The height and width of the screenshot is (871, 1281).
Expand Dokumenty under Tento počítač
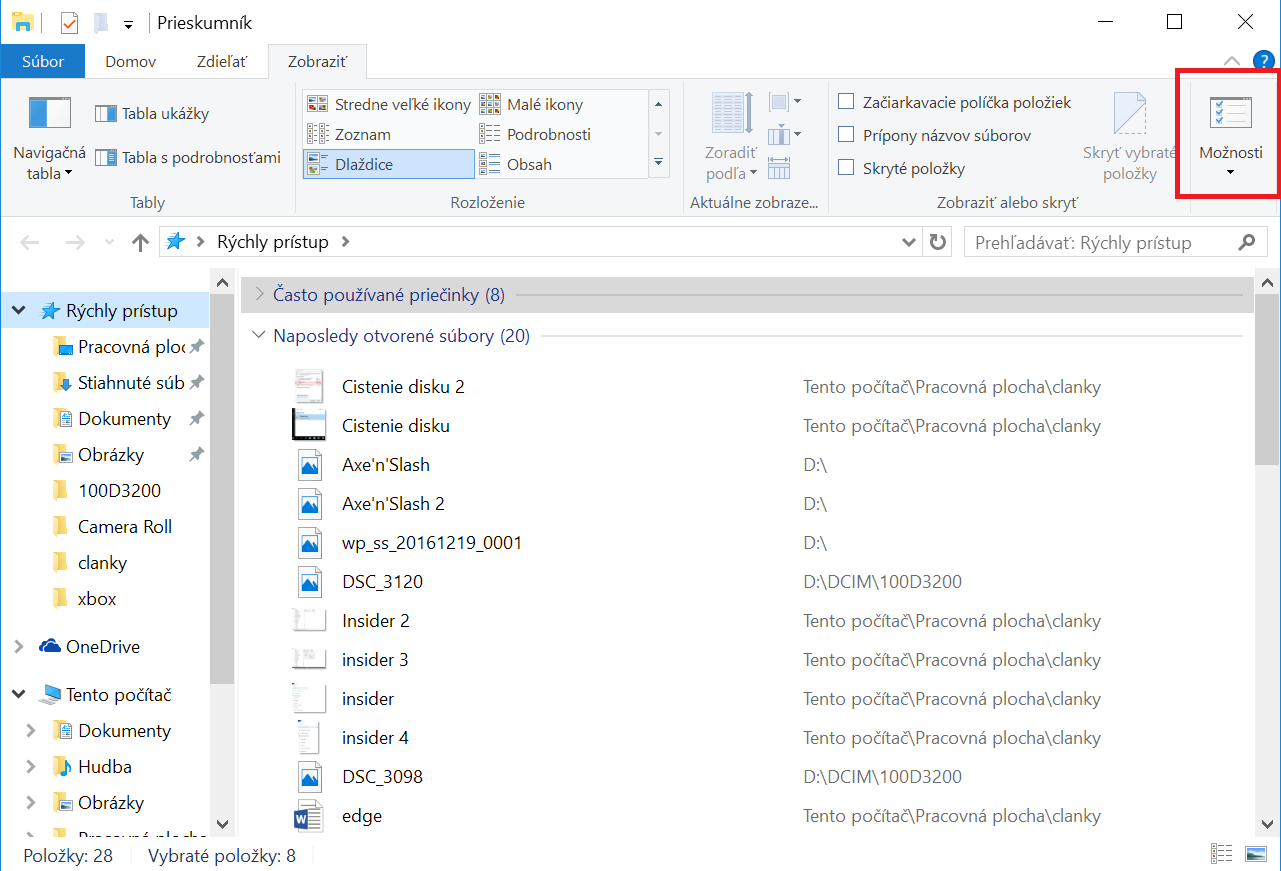(31, 731)
